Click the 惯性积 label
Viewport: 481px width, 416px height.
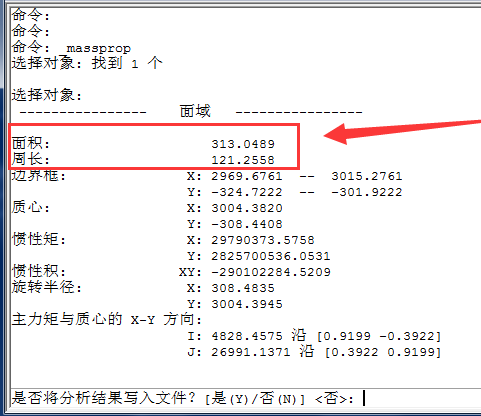tap(39, 271)
